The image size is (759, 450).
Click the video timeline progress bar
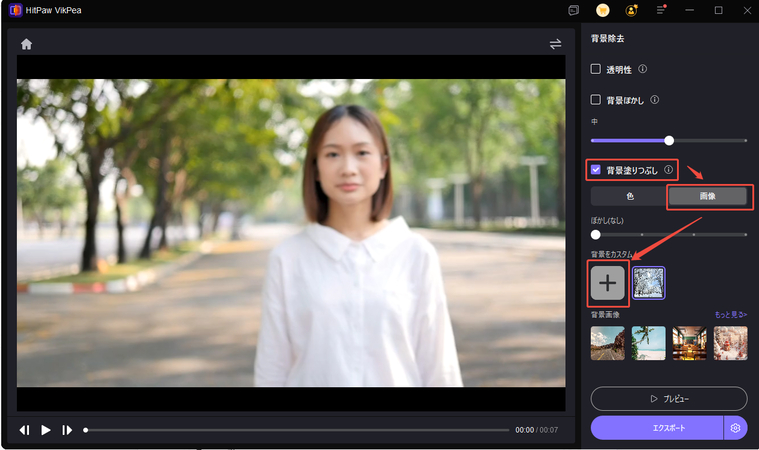[297, 430]
